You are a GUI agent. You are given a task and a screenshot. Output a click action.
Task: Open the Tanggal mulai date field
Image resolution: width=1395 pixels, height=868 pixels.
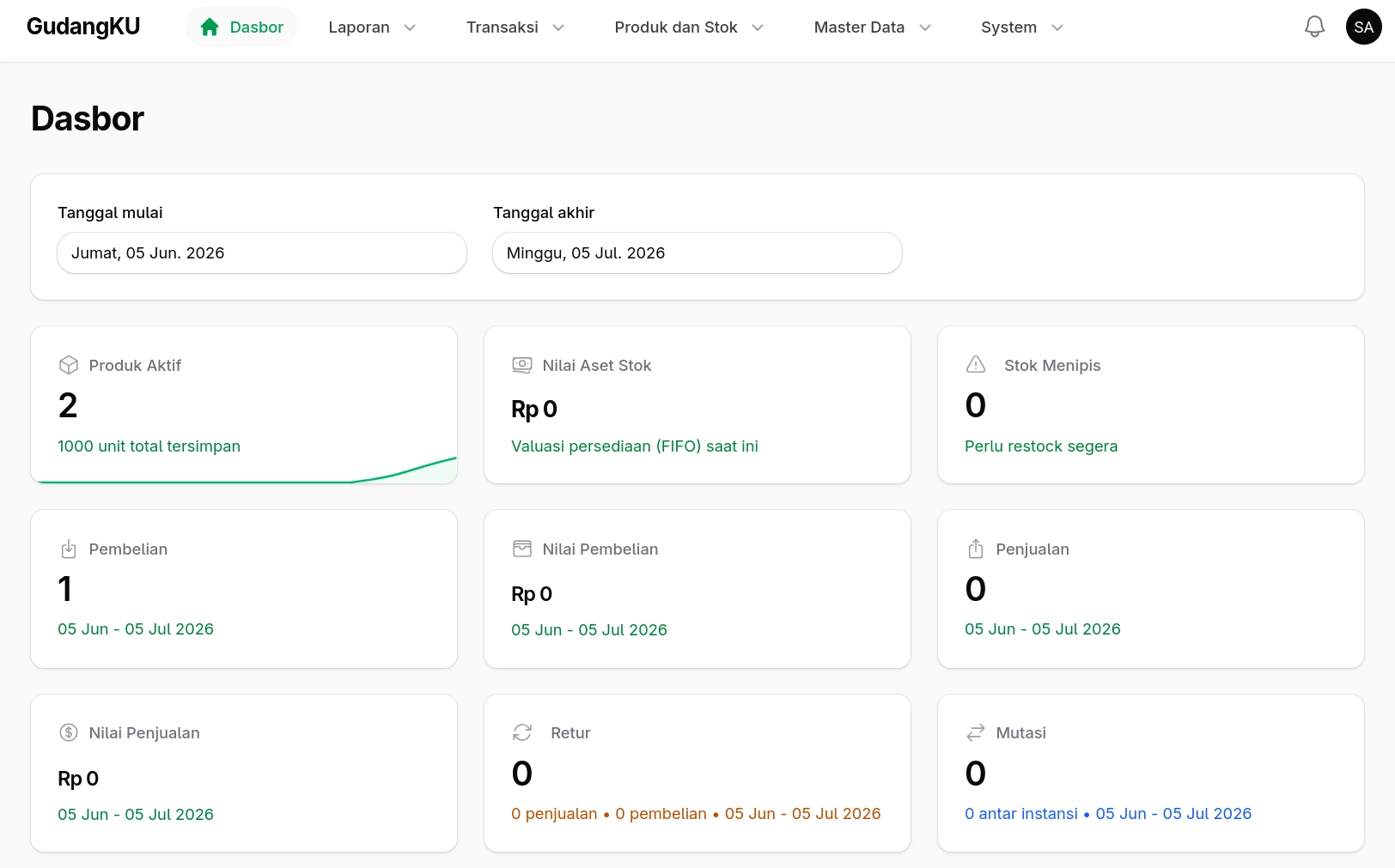tap(262, 253)
